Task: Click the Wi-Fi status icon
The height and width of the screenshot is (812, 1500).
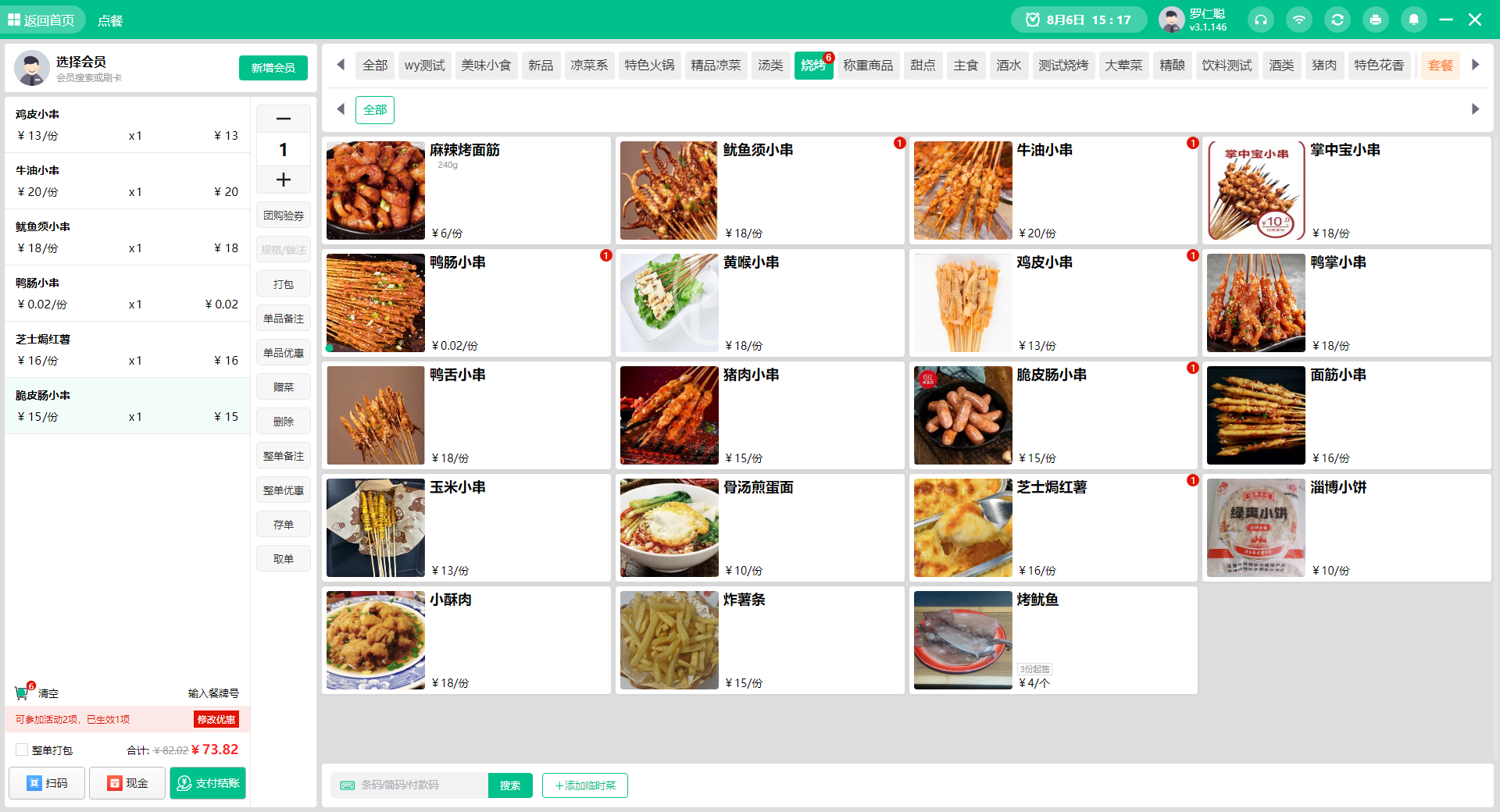Action: [x=1299, y=20]
